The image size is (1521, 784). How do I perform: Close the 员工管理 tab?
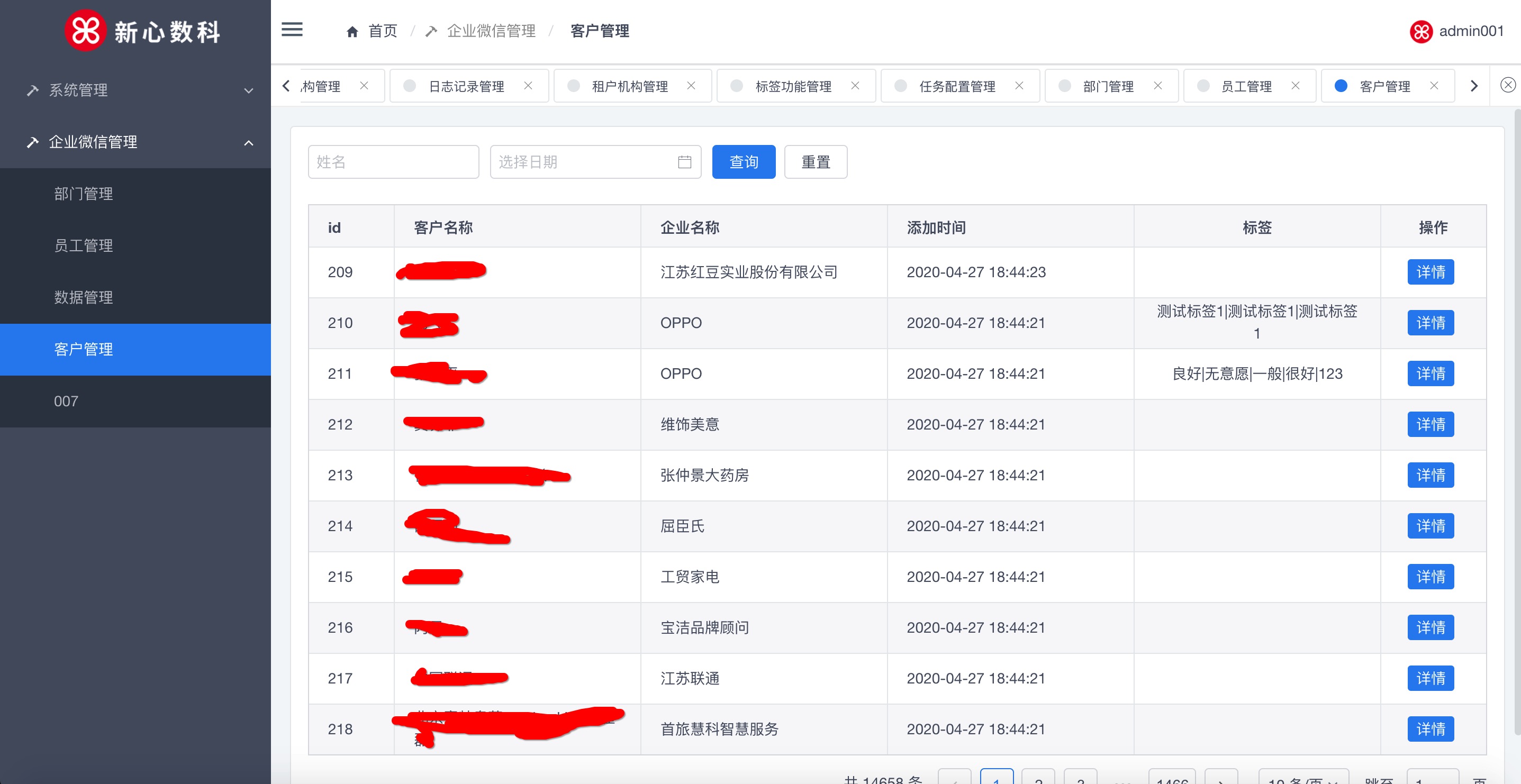(1295, 86)
